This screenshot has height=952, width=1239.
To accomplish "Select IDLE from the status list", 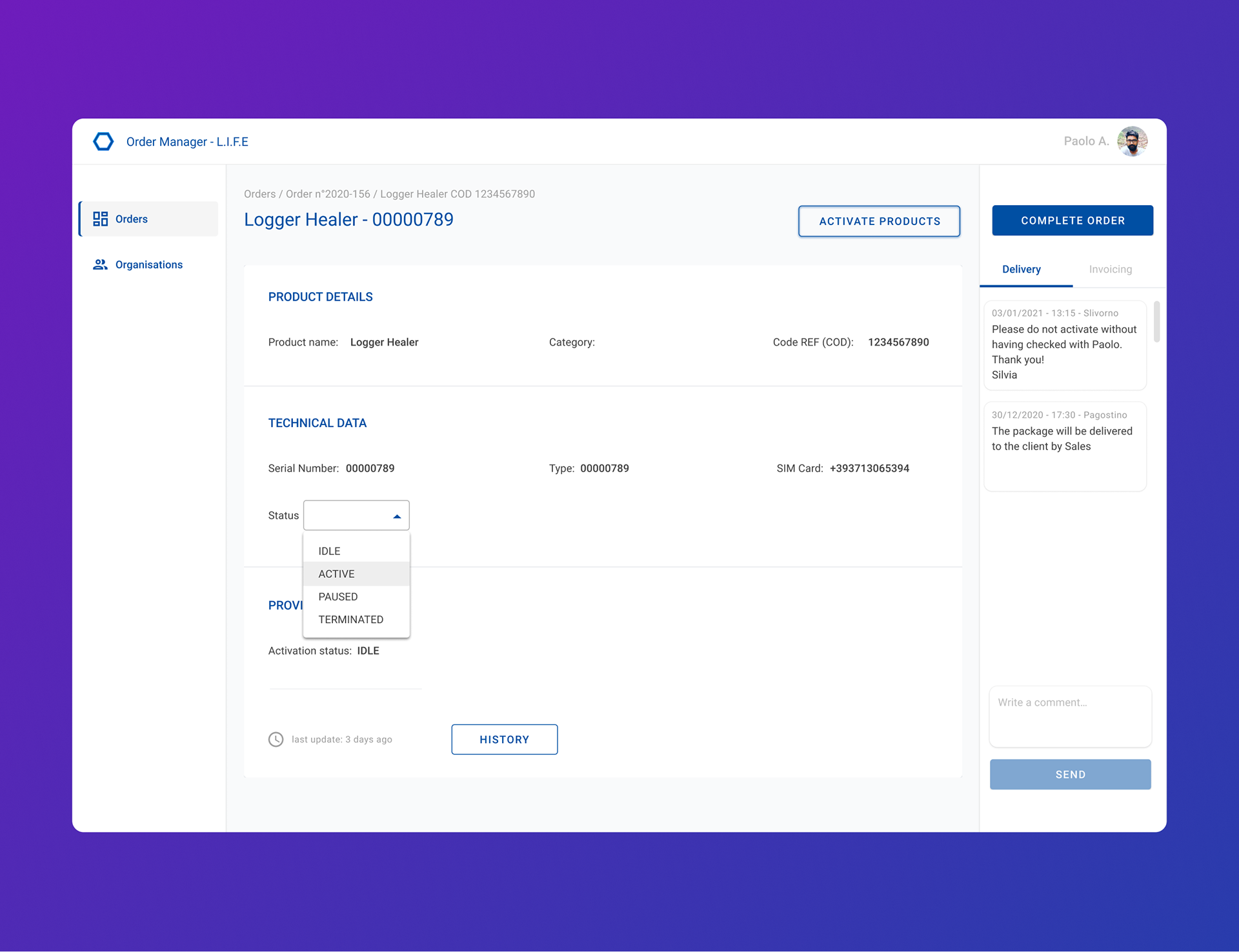I will (x=356, y=551).
